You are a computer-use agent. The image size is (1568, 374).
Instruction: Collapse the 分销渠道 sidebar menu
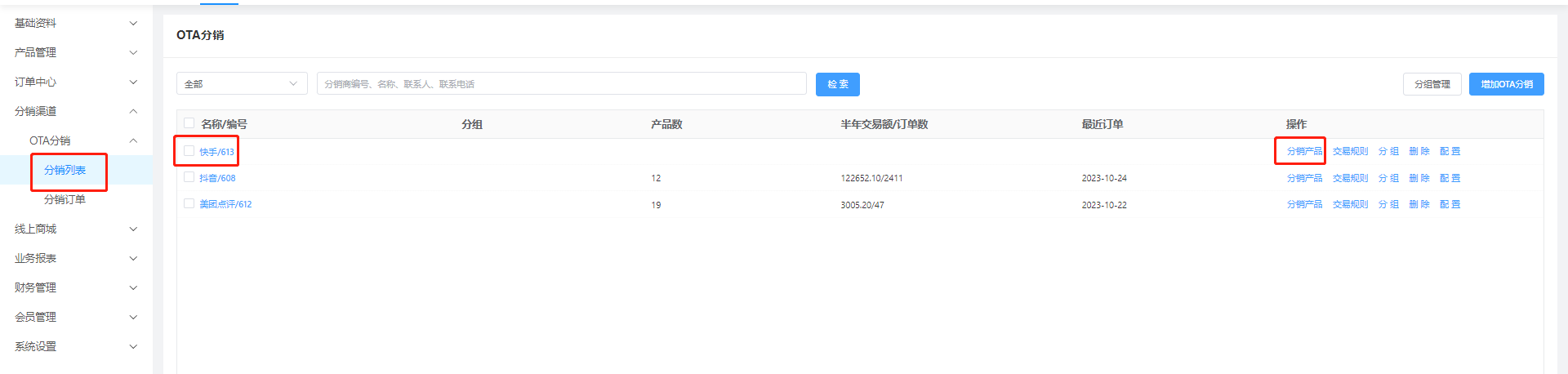[x=75, y=111]
